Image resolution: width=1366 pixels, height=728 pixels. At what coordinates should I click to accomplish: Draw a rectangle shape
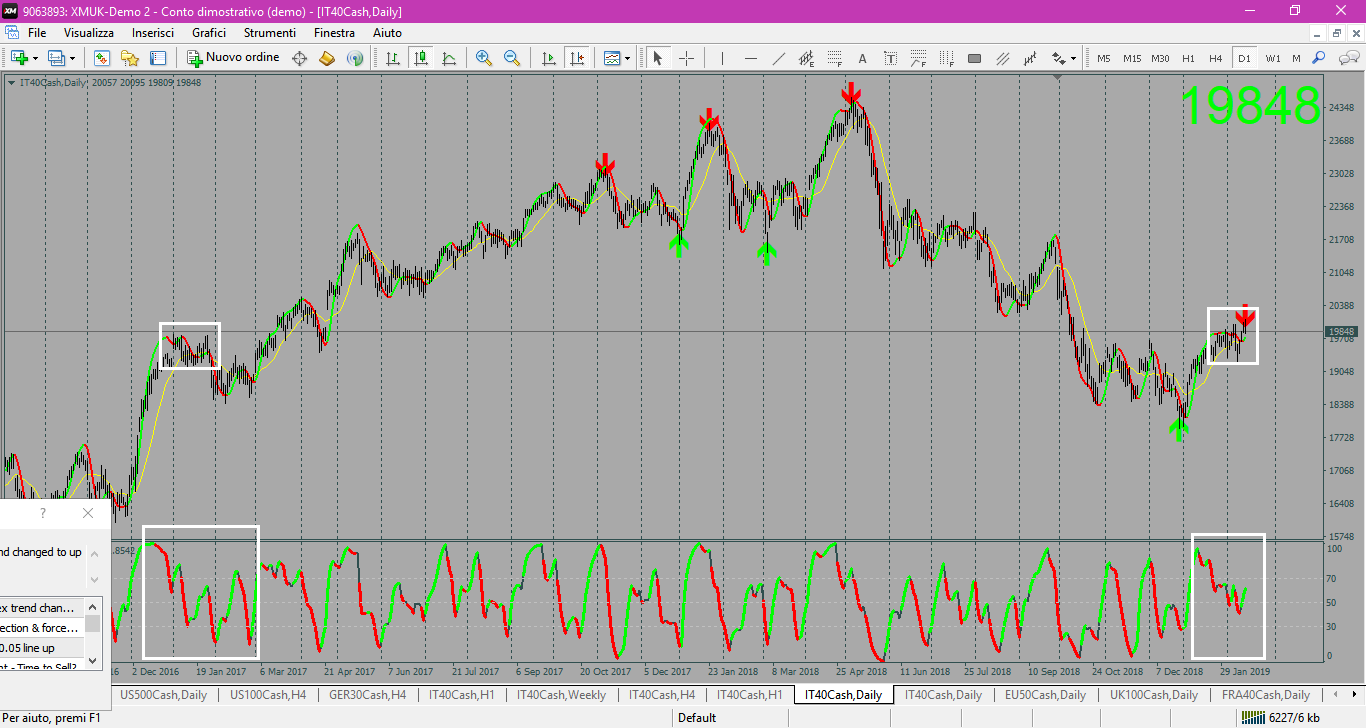[x=974, y=58]
